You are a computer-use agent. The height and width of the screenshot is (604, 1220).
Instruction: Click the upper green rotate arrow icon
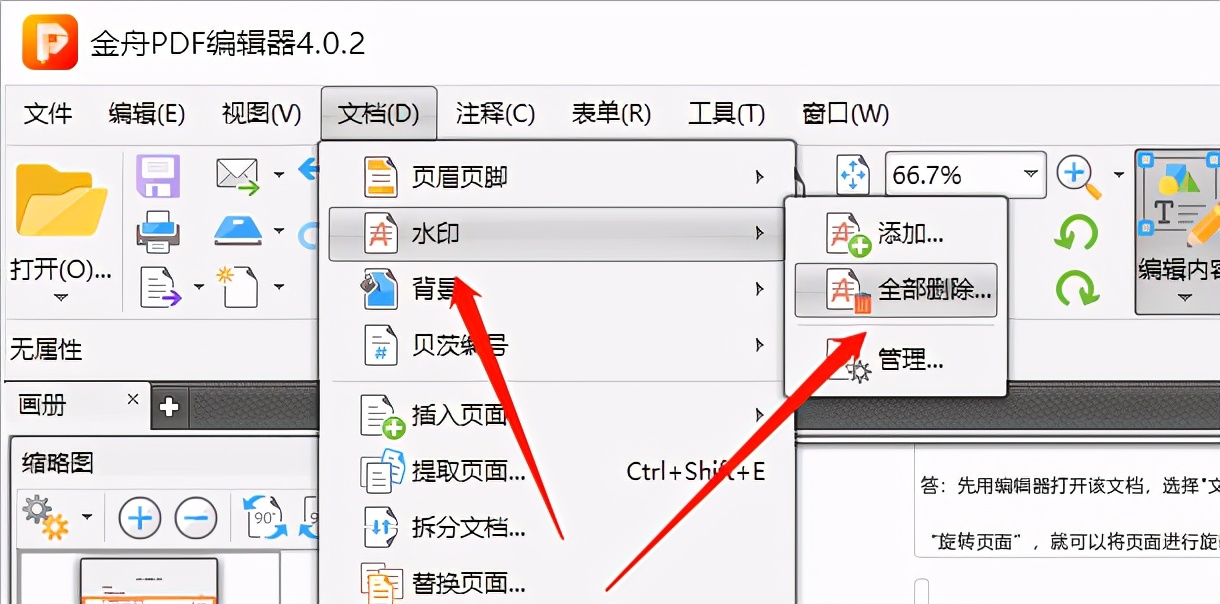[x=1076, y=234]
